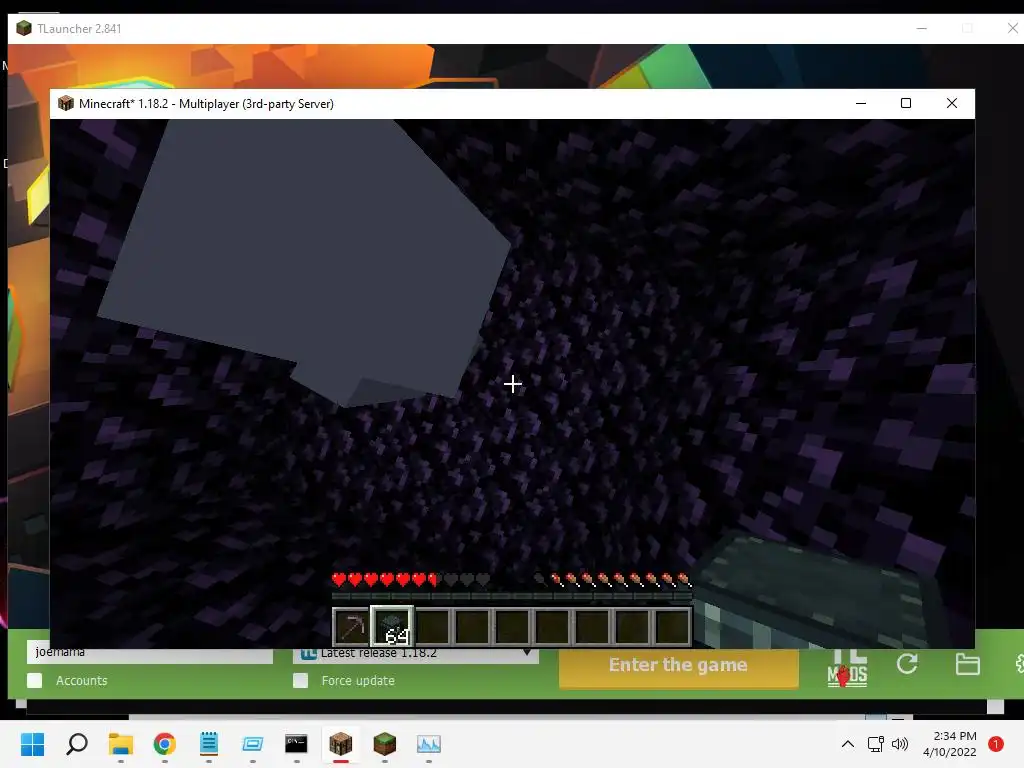Select the fifth hotbar slot
The image size is (1024, 768).
tap(512, 627)
